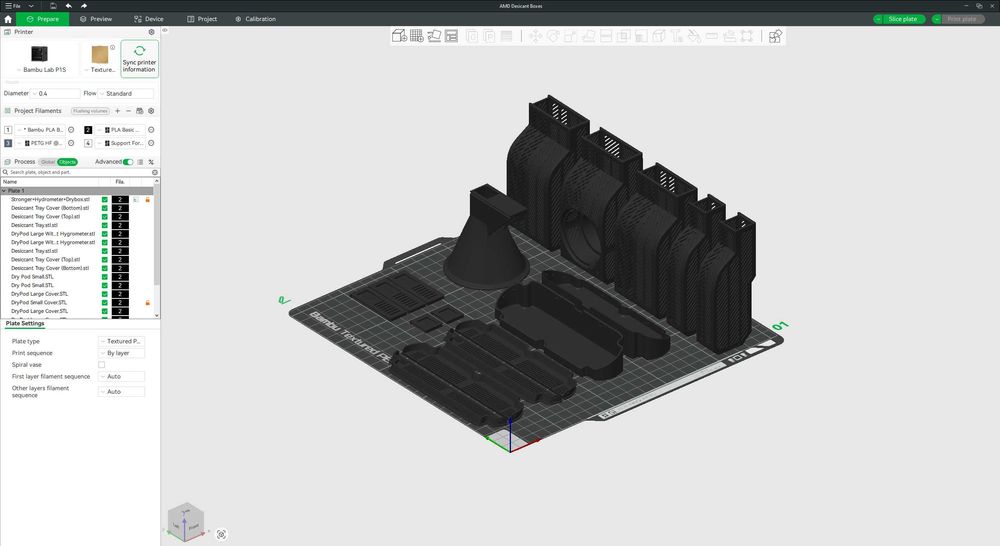Viewport: 1000px width, 546px height.
Task: Select the Scale tool in the toolbar
Action: (570, 36)
